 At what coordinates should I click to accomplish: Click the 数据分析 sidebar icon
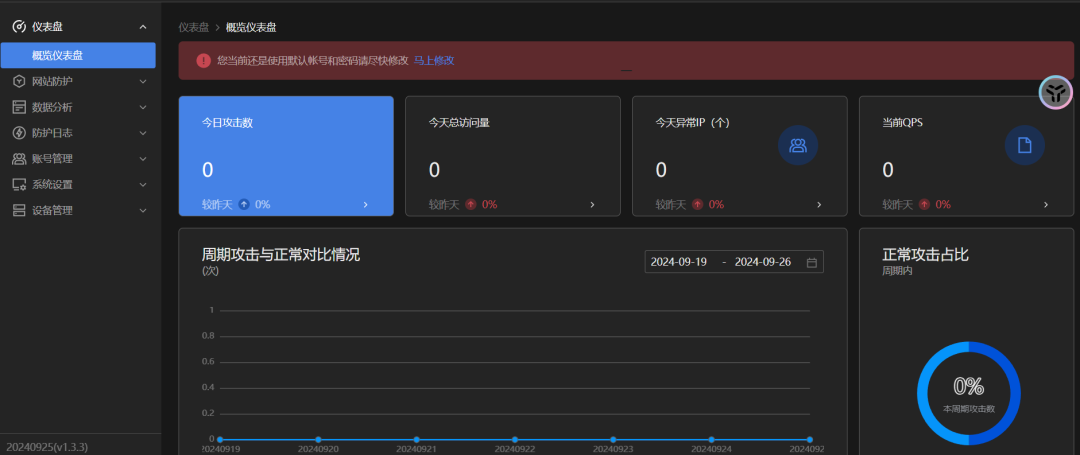tap(19, 107)
